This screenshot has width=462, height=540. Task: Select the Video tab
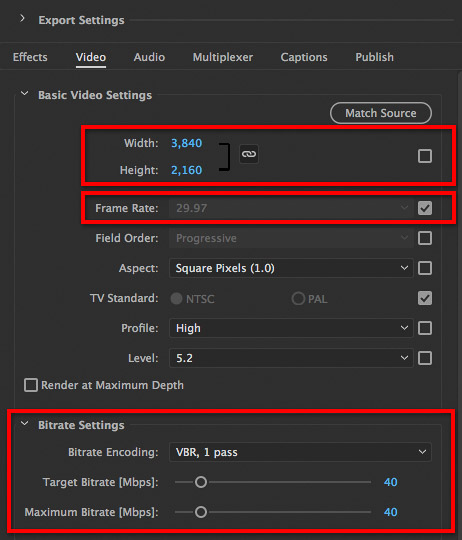(x=91, y=57)
